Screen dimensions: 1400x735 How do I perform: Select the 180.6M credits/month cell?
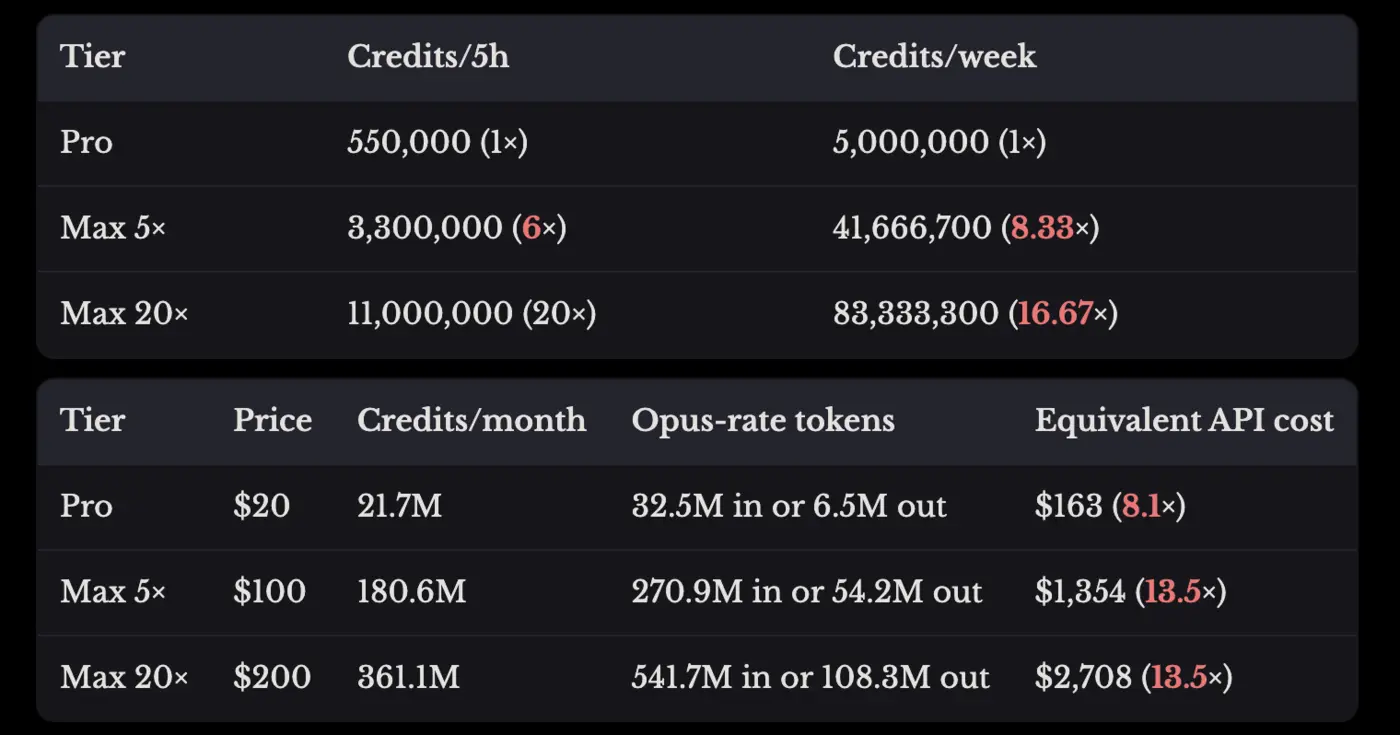[x=411, y=592]
